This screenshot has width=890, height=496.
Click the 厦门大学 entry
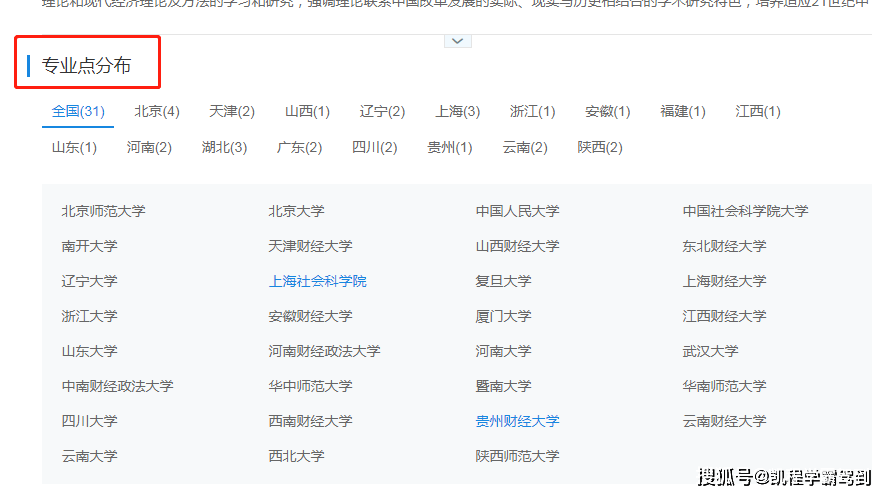pos(503,316)
